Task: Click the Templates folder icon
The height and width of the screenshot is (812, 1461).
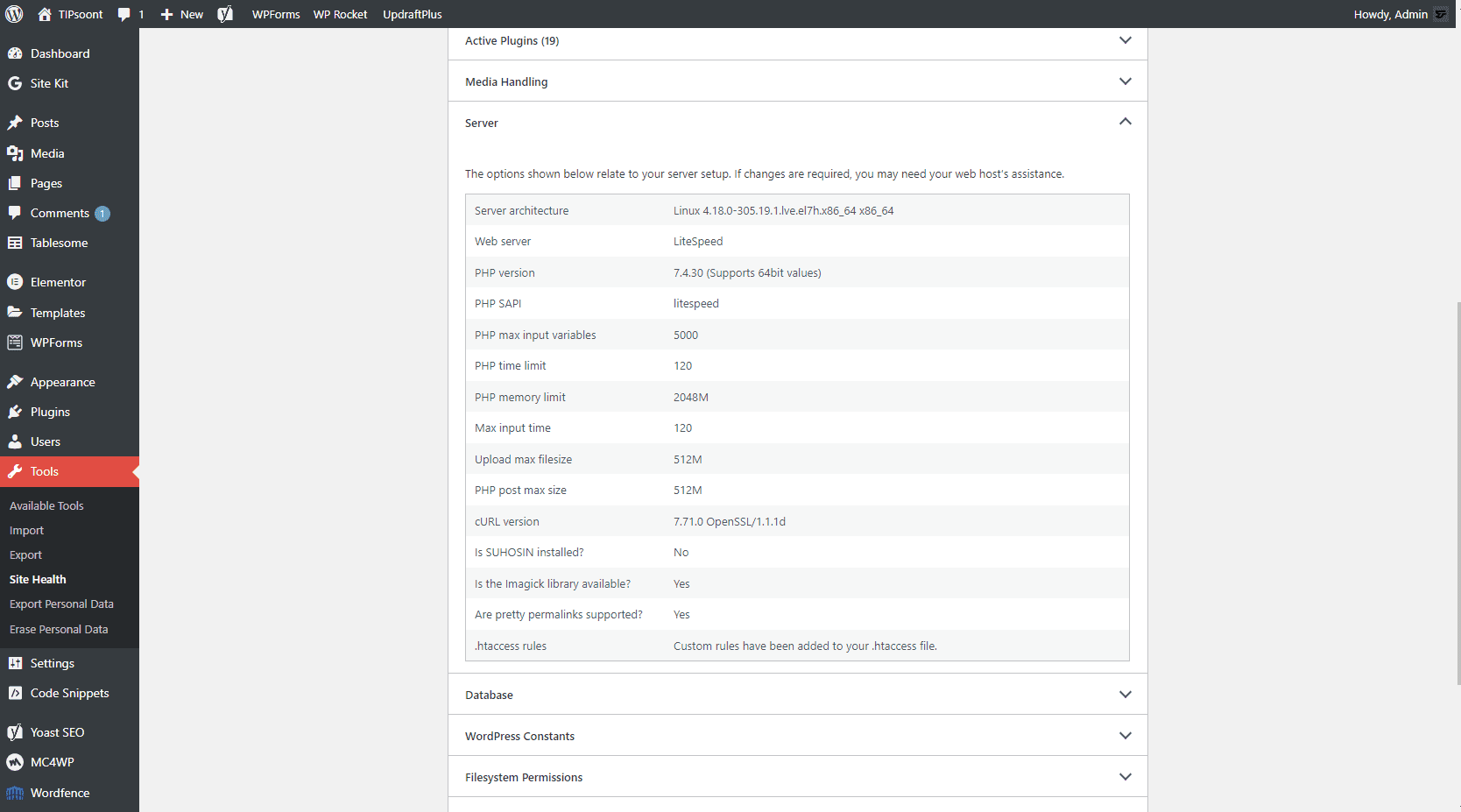Action: (x=15, y=313)
